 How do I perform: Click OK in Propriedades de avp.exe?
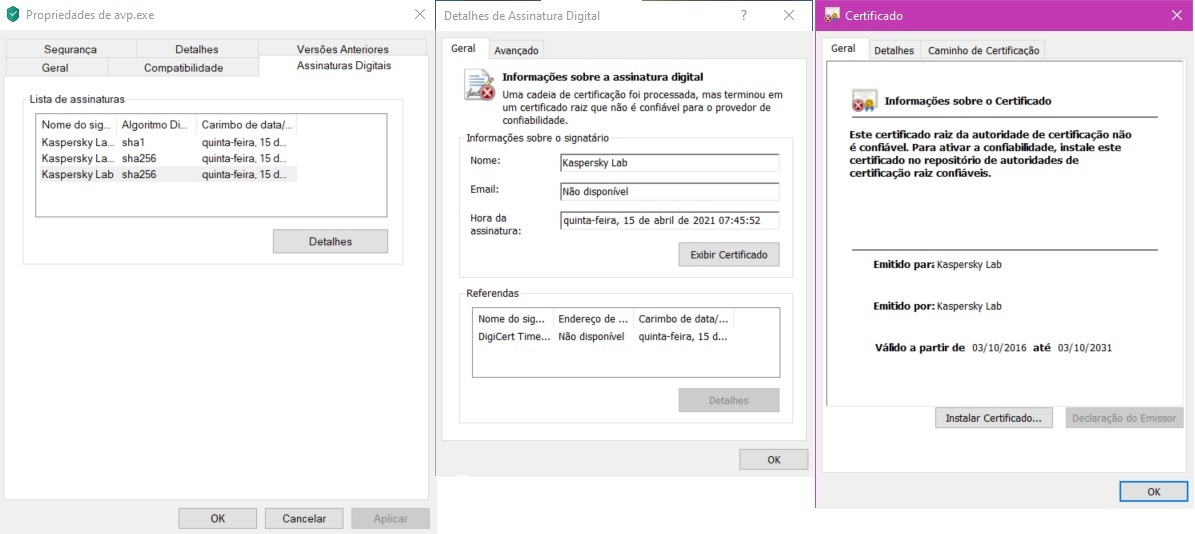pos(218,519)
